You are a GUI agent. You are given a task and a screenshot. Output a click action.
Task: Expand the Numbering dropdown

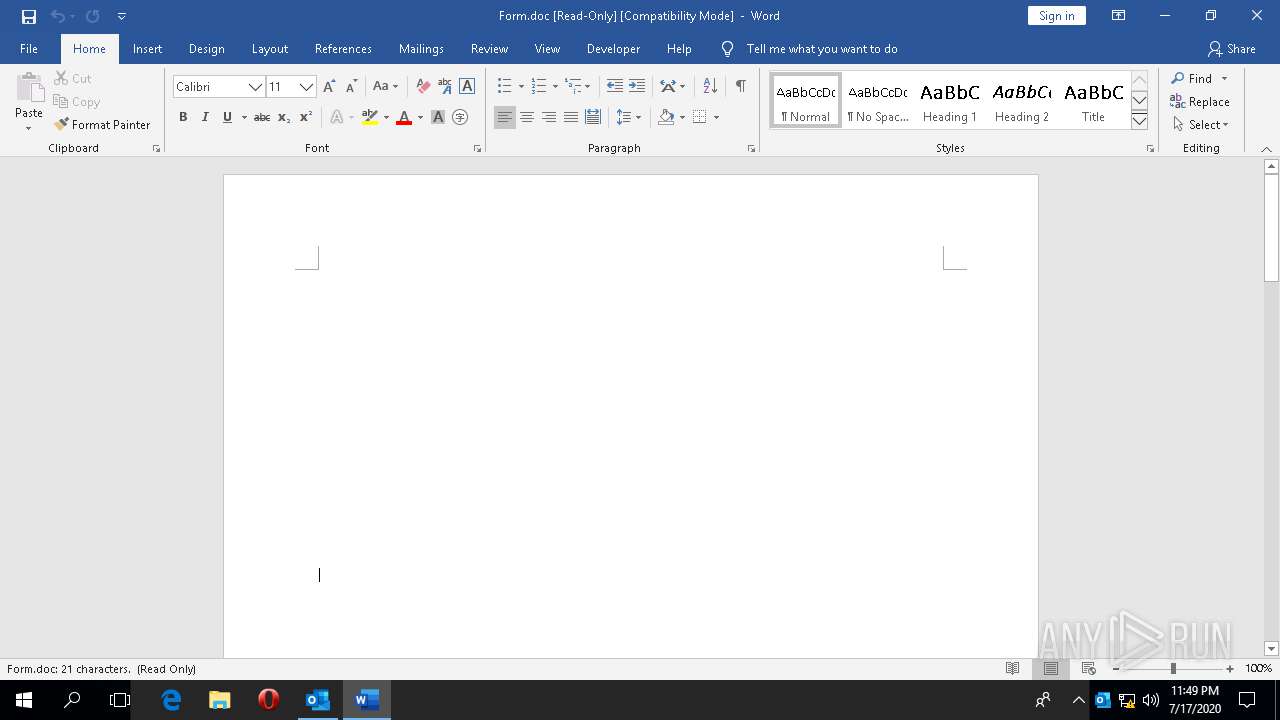coord(555,86)
